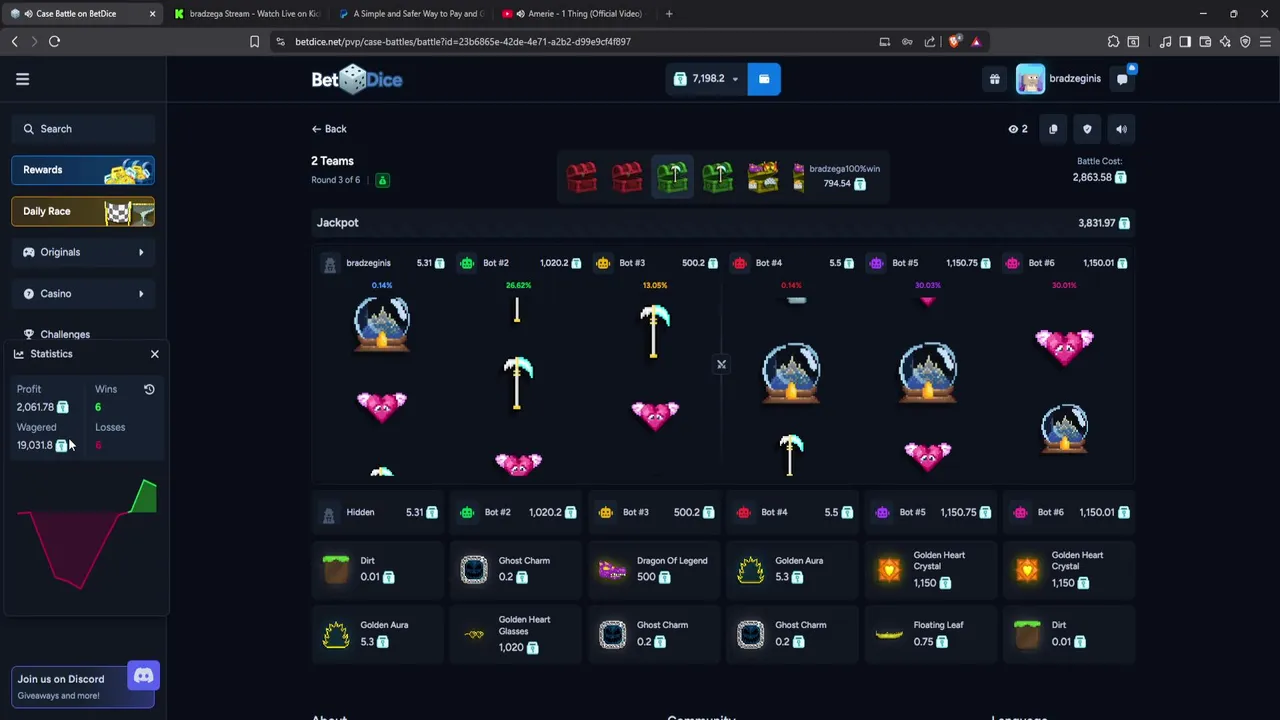Open the hamburger sidebar menu
The height and width of the screenshot is (720, 1280).
pos(22,79)
